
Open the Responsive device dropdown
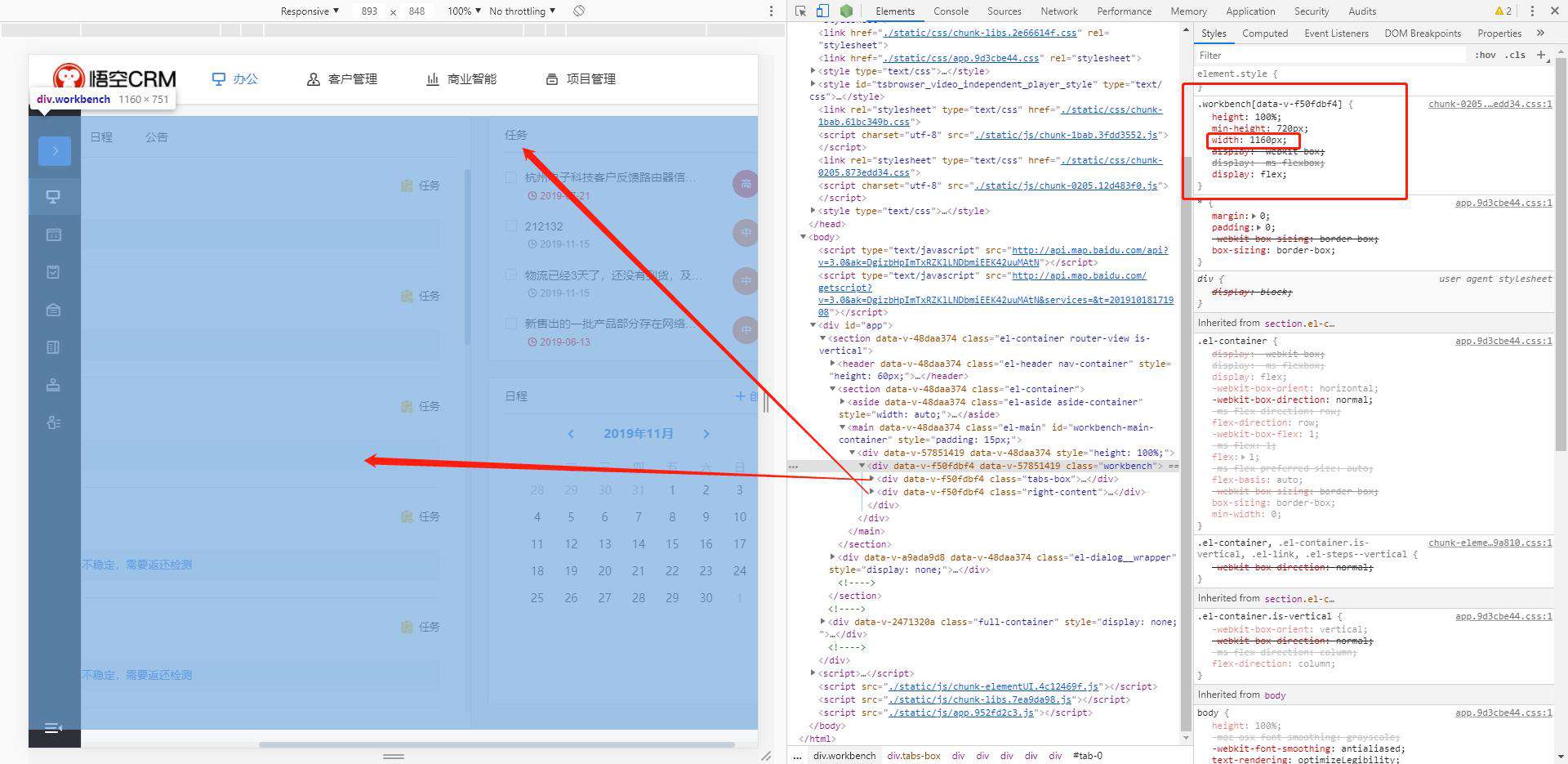click(310, 11)
